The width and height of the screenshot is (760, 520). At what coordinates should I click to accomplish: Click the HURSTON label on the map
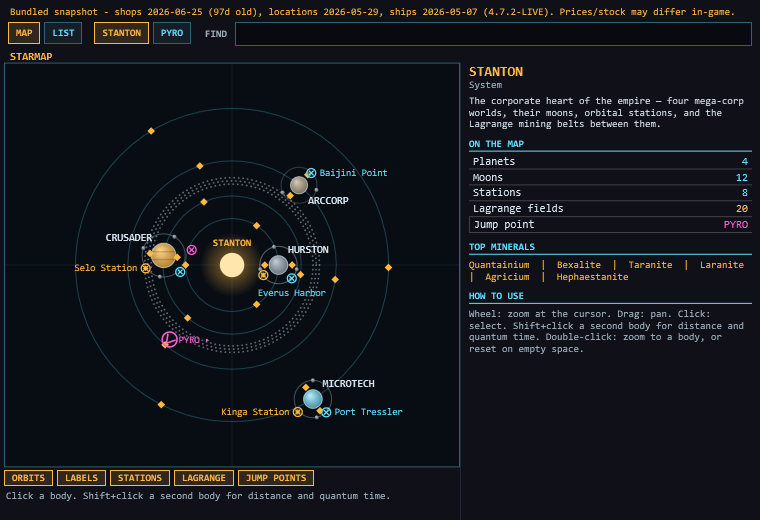coord(308,250)
